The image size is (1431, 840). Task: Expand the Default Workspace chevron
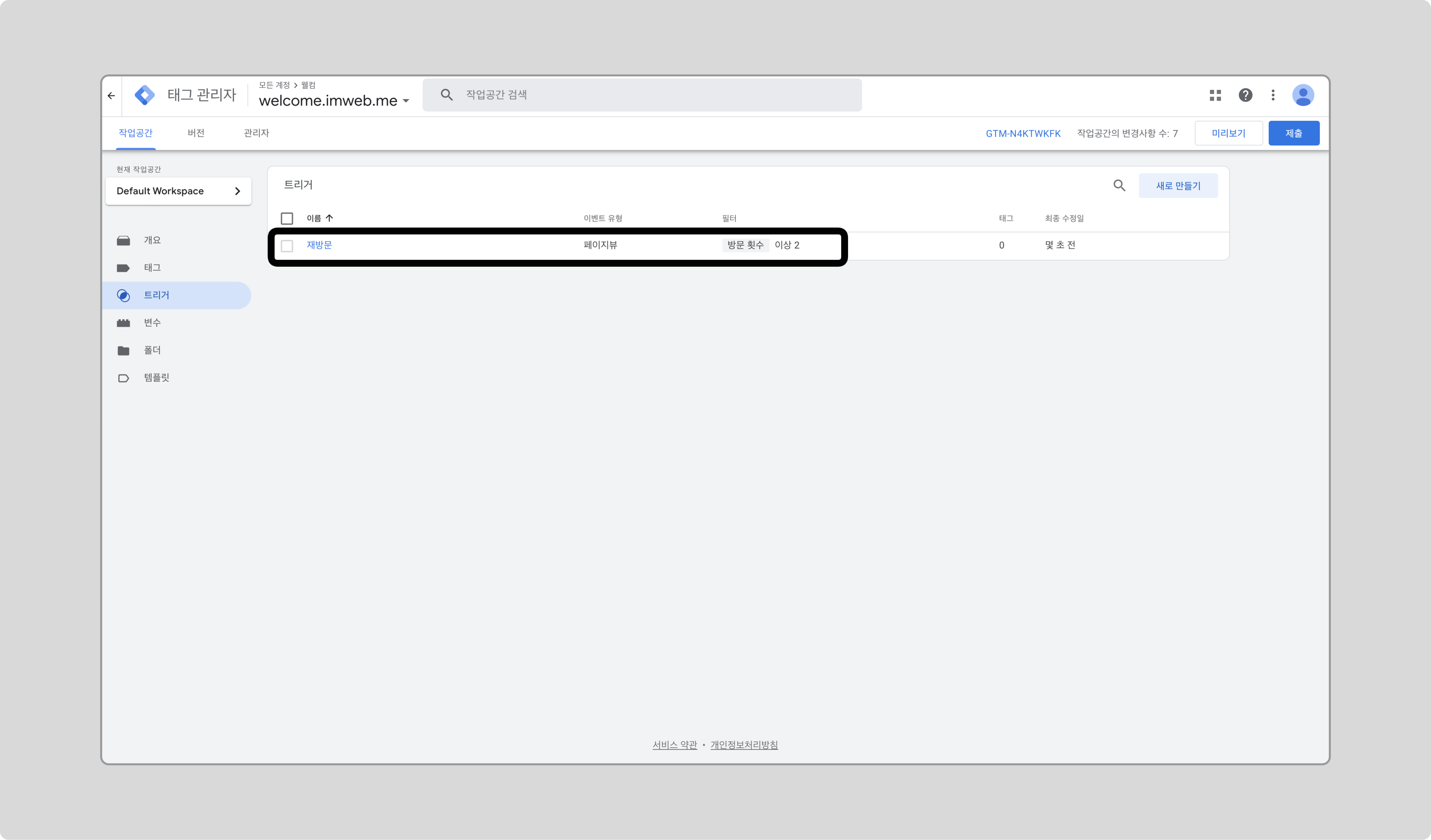coord(237,191)
